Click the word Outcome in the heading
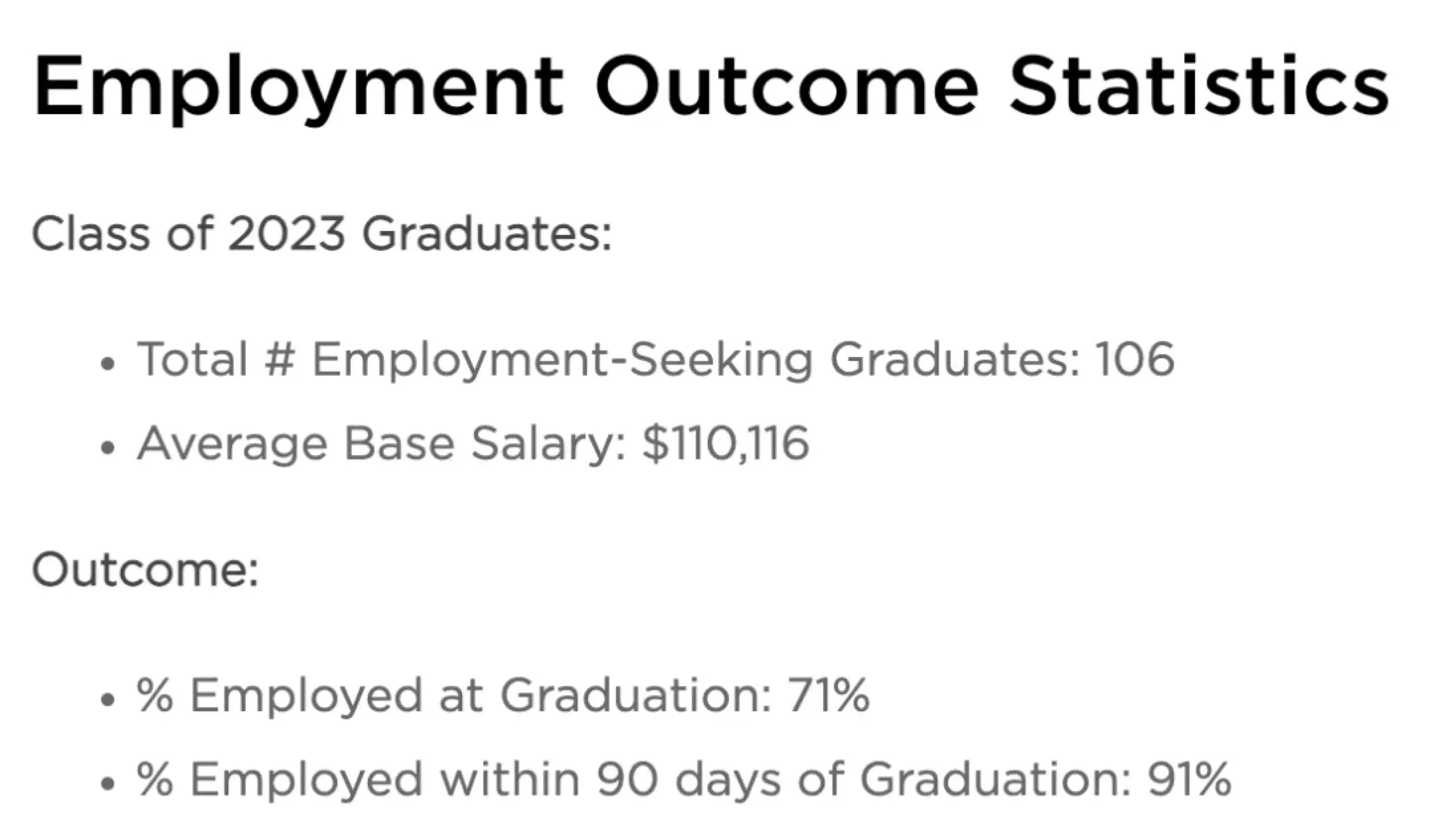 point(787,88)
